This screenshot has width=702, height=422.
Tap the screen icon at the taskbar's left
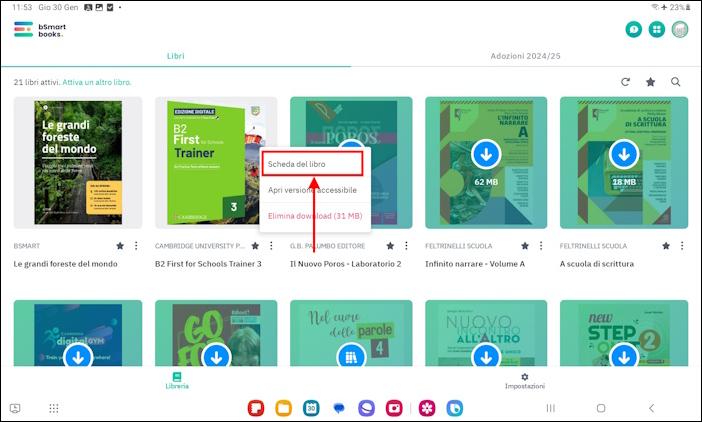click(15, 408)
